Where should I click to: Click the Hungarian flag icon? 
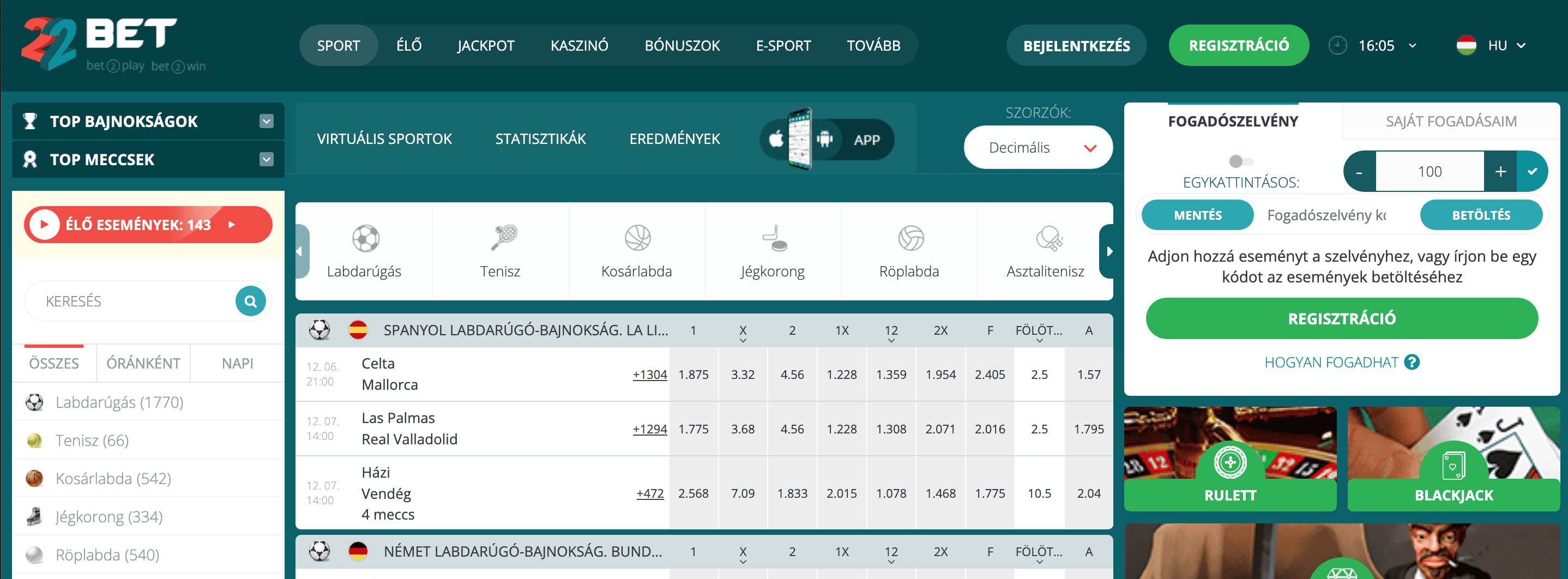(x=1466, y=46)
